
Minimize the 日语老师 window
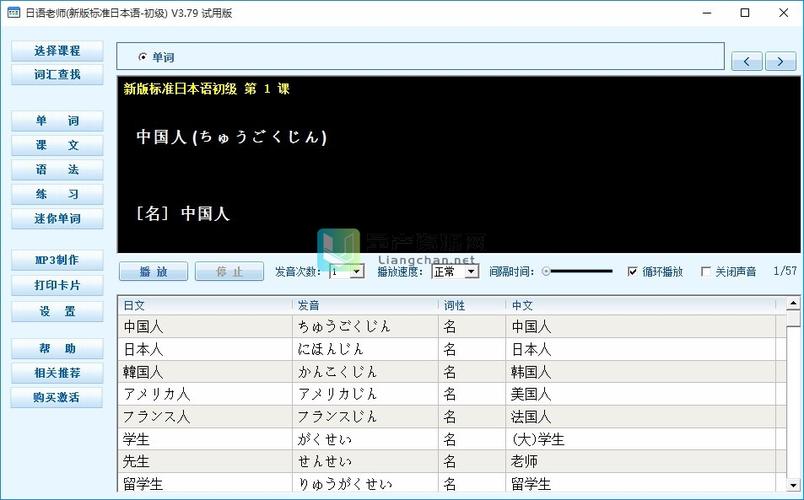(707, 13)
